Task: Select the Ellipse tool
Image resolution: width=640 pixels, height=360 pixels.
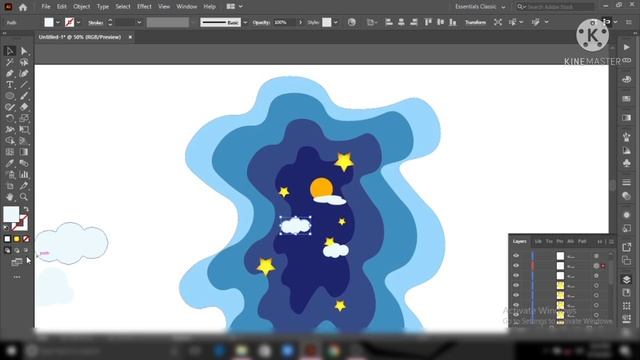Action: [10, 96]
